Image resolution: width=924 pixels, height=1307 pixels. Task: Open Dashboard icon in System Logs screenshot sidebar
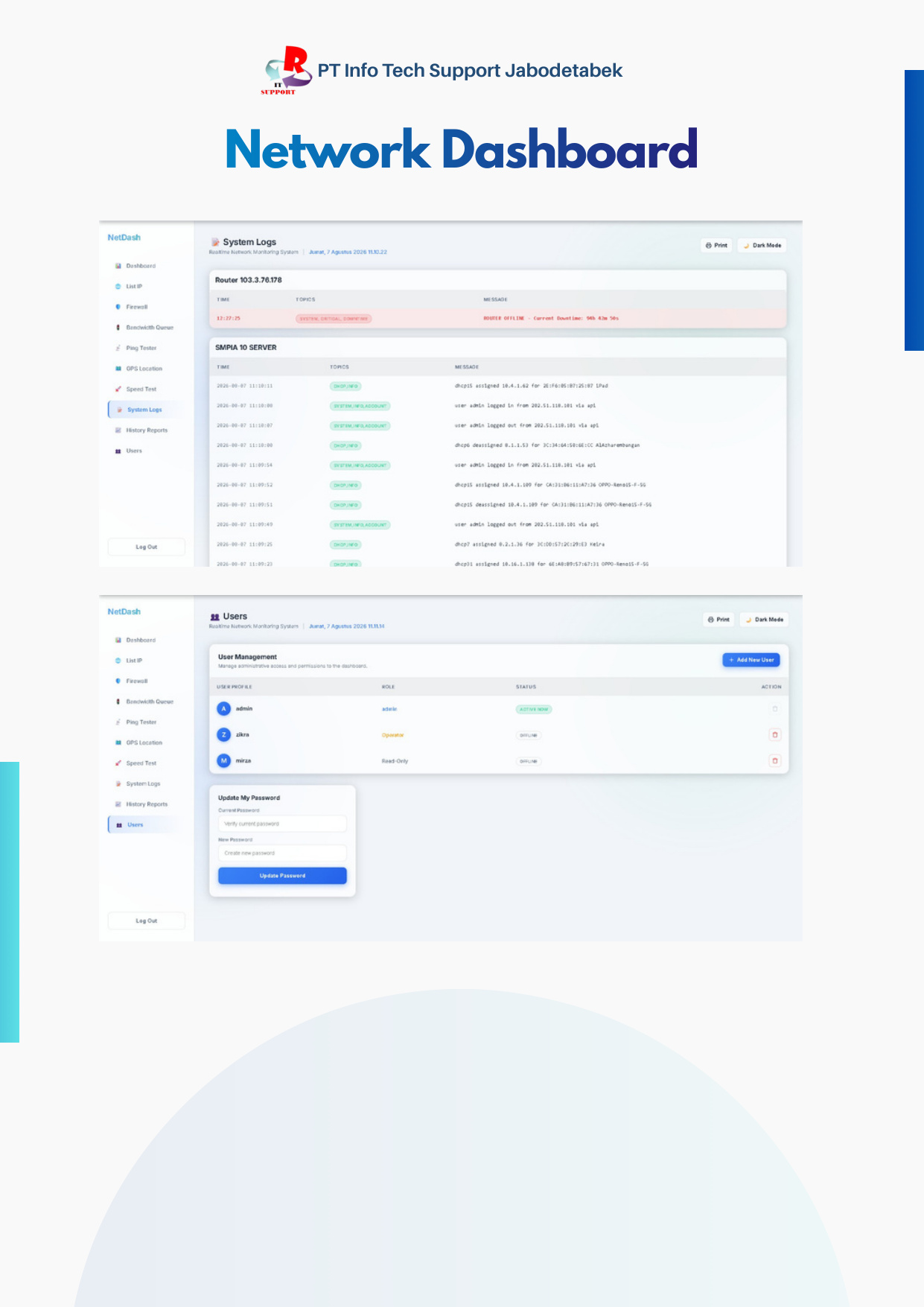point(118,266)
